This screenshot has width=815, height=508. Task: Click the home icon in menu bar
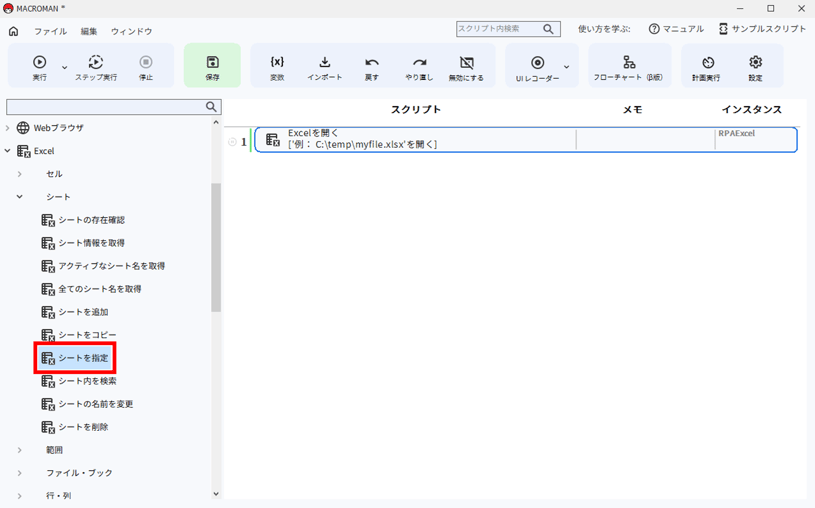pos(14,31)
